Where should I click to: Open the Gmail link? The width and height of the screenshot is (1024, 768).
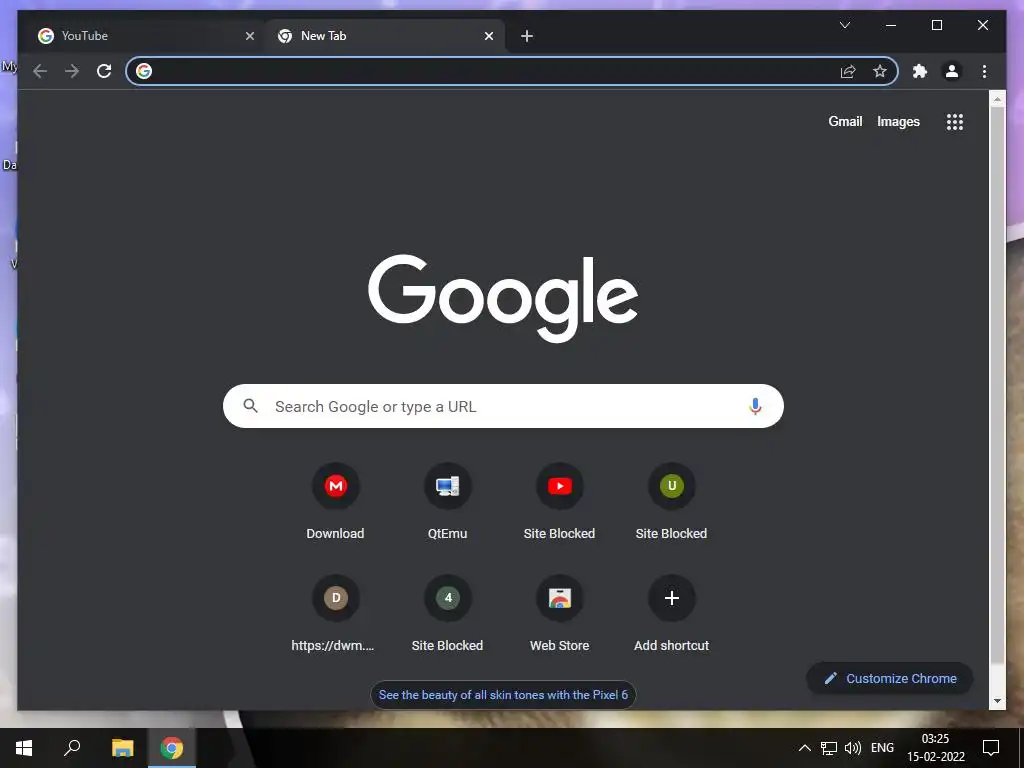[x=845, y=121]
